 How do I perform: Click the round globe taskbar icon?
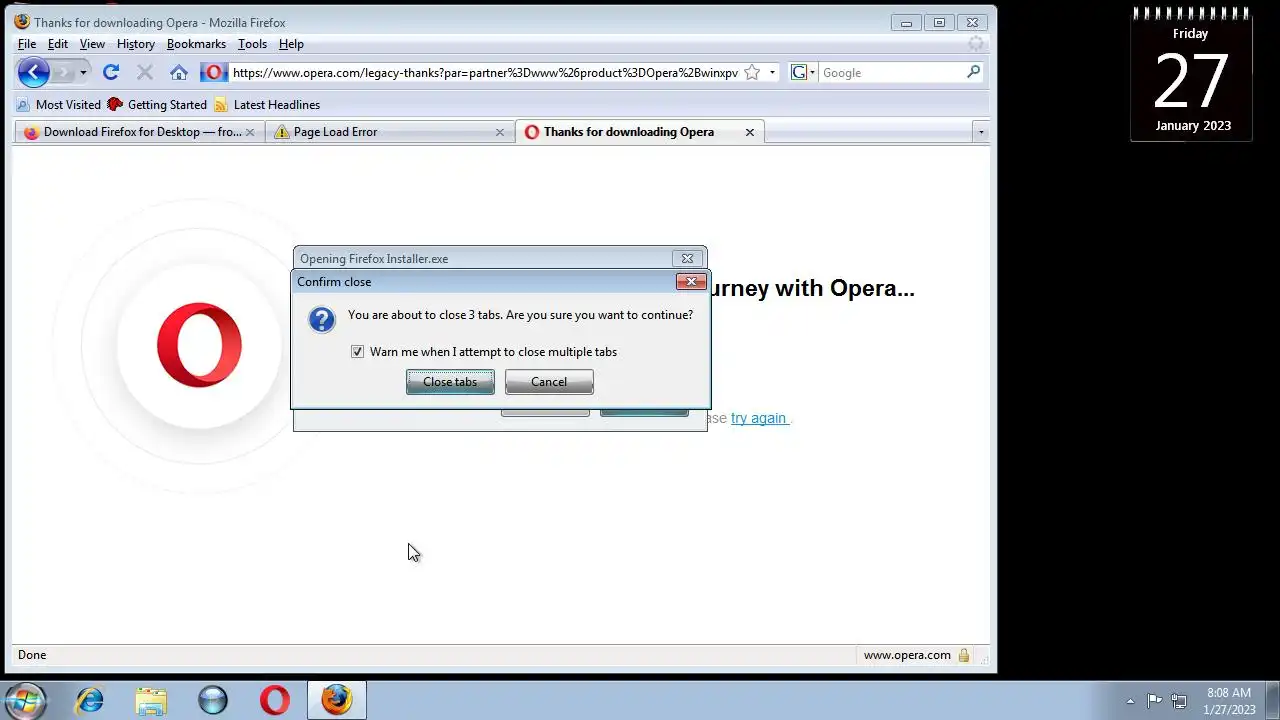coord(213,700)
